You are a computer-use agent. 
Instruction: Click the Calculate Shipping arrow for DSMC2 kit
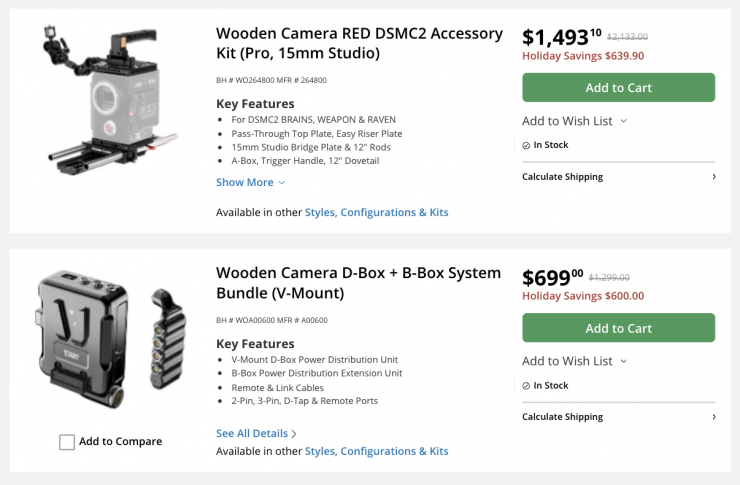click(x=713, y=177)
